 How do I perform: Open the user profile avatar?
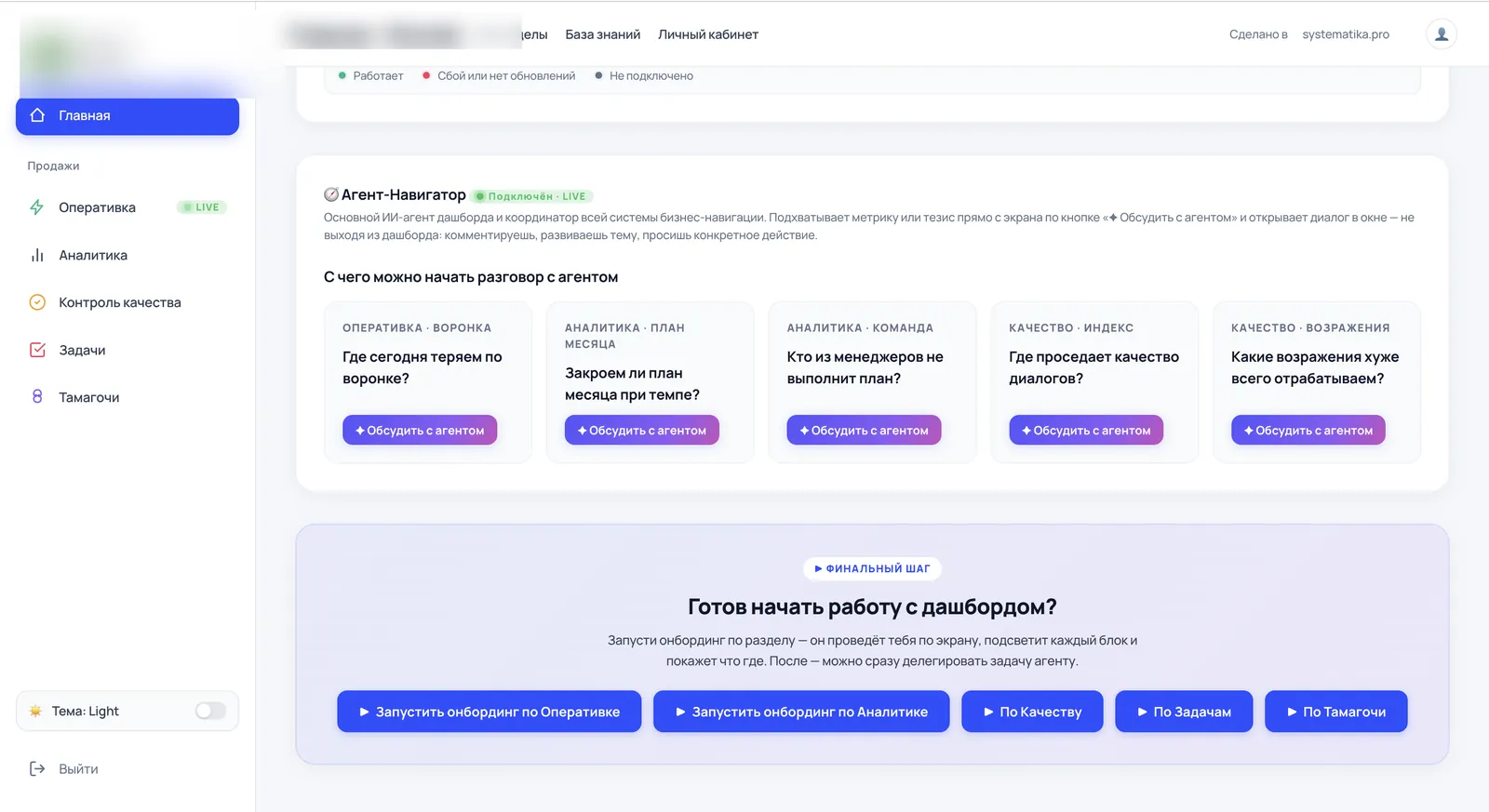(x=1442, y=34)
